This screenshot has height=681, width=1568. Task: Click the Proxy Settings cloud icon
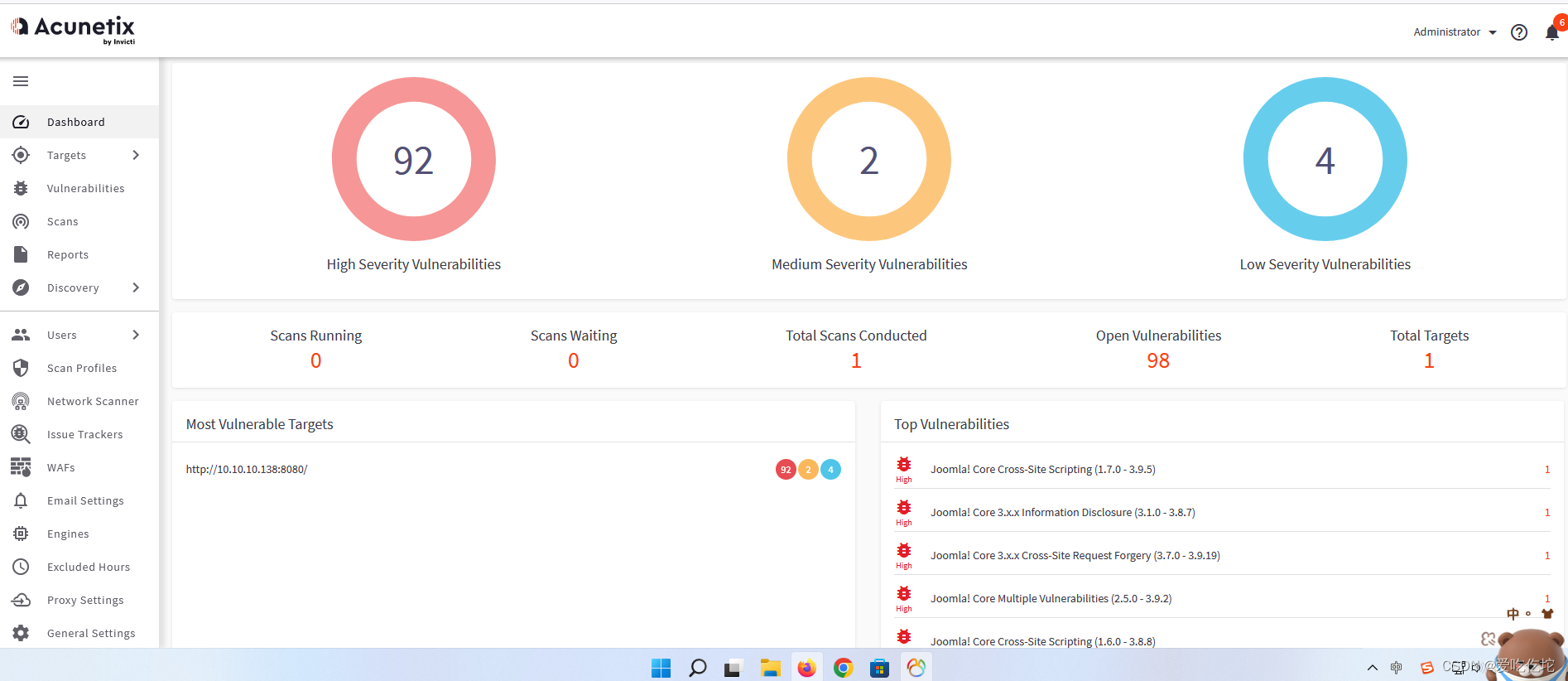21,600
